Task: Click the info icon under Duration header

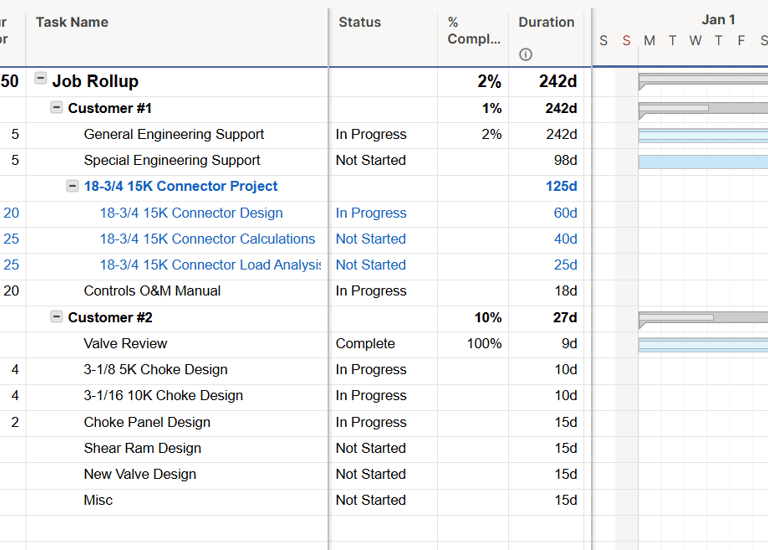Action: [526, 55]
